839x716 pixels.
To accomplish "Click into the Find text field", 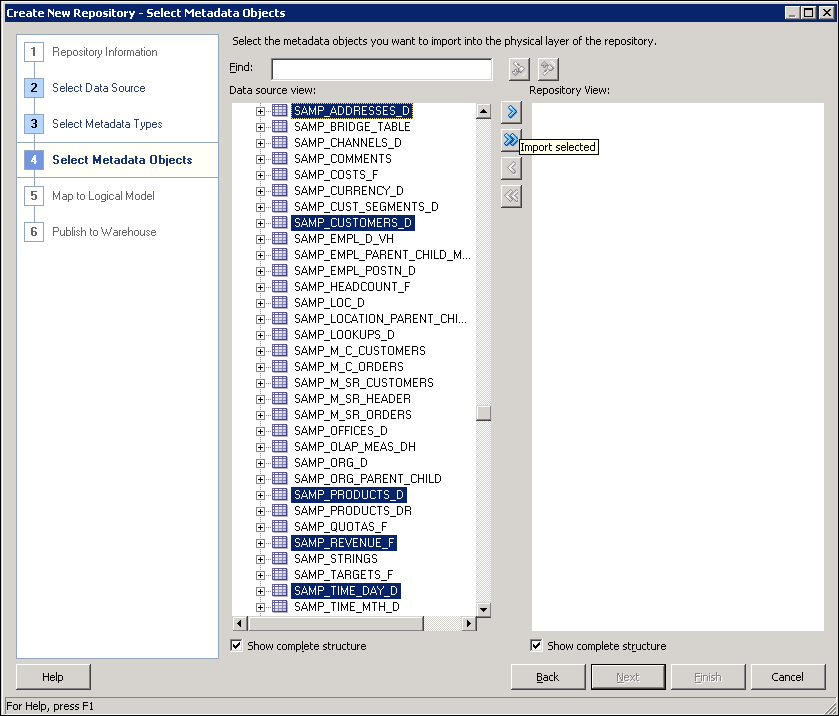I will coord(382,69).
